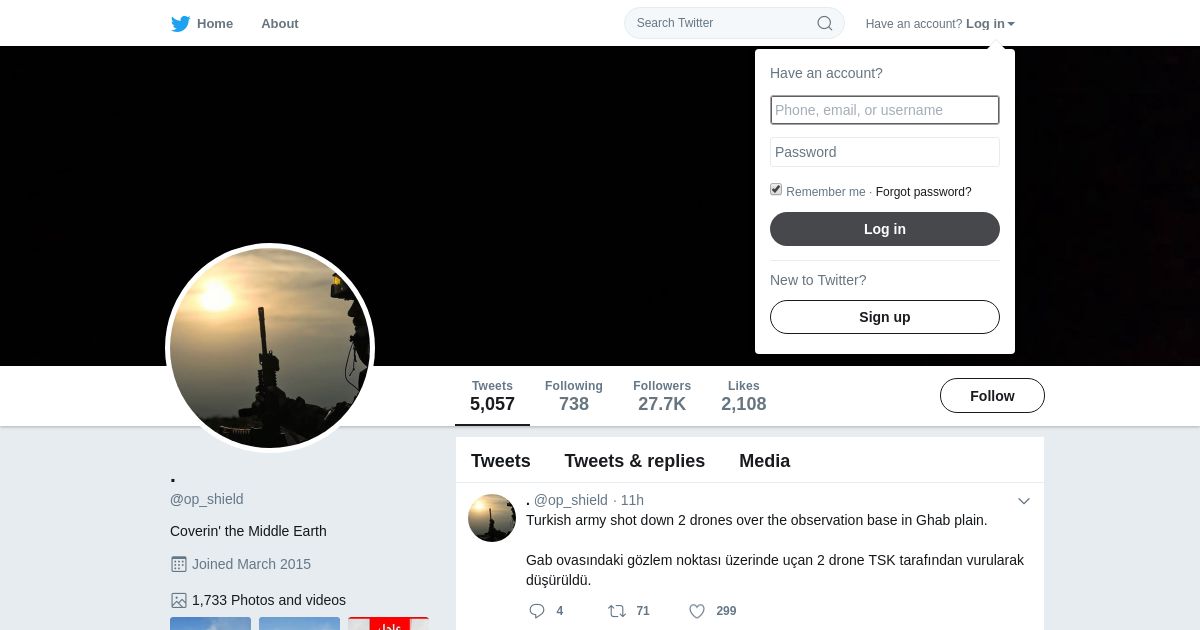Follow the op_shield account

[x=992, y=396]
